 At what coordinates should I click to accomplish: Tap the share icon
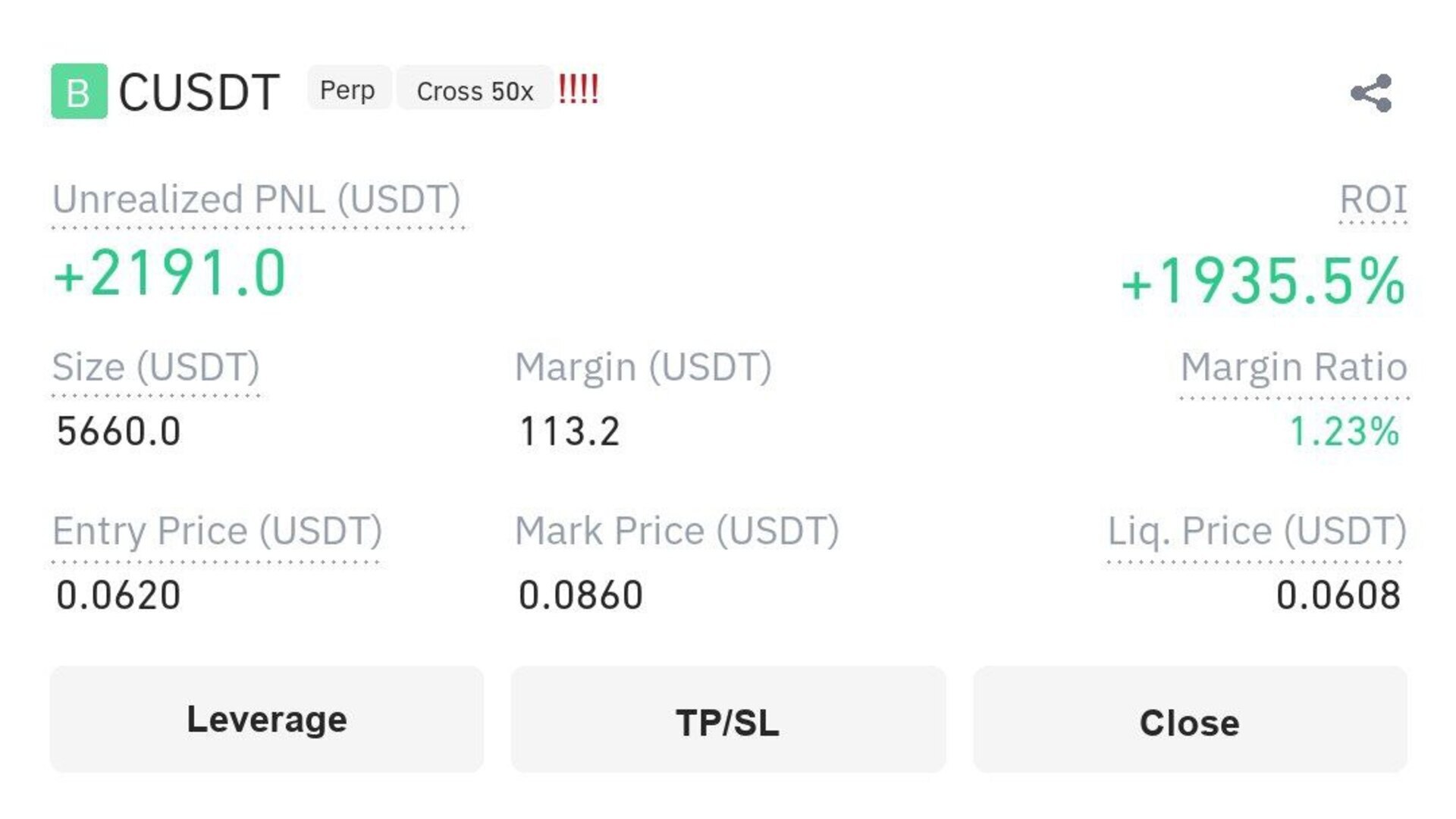(1371, 93)
